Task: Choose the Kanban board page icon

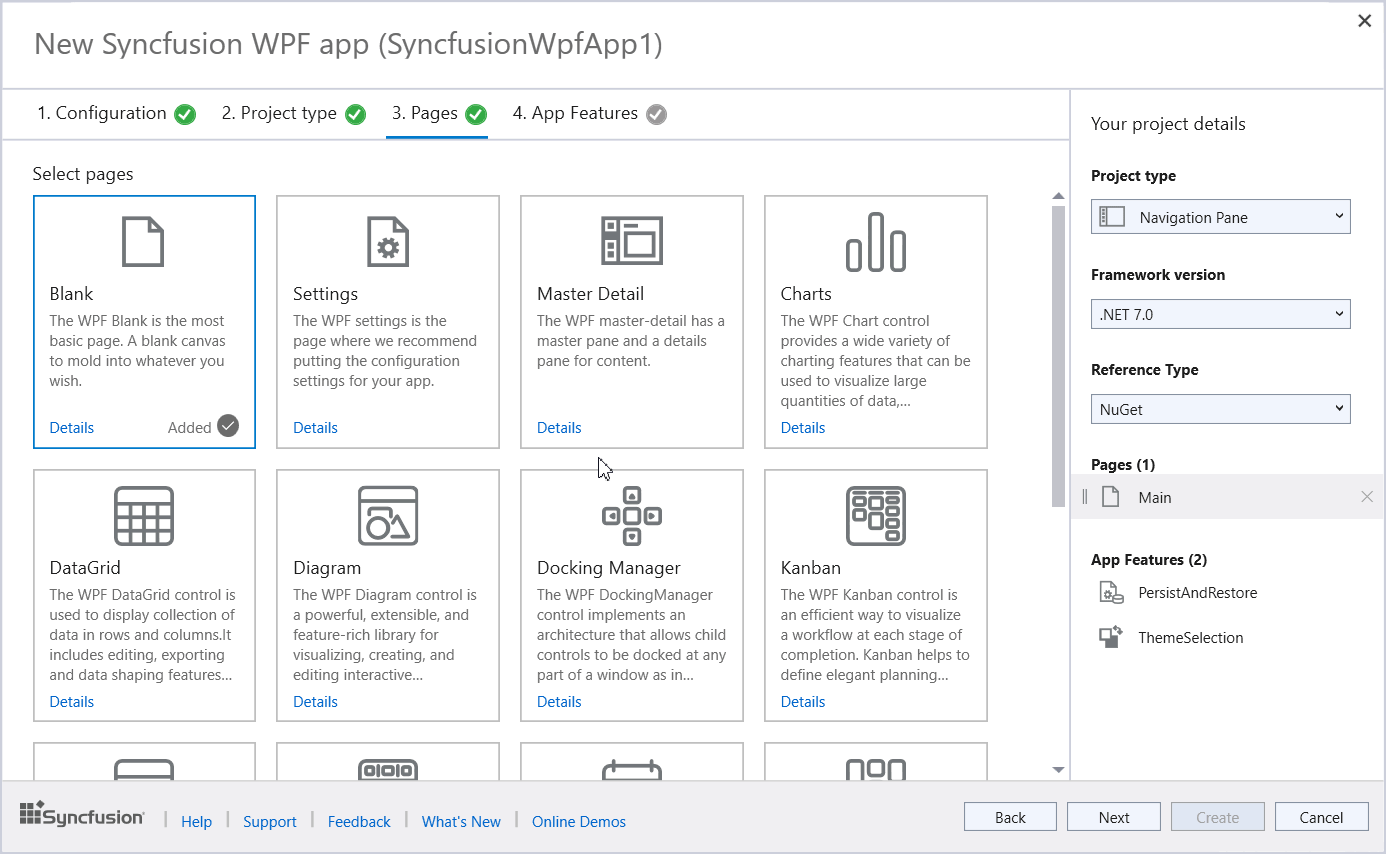Action: tap(875, 516)
